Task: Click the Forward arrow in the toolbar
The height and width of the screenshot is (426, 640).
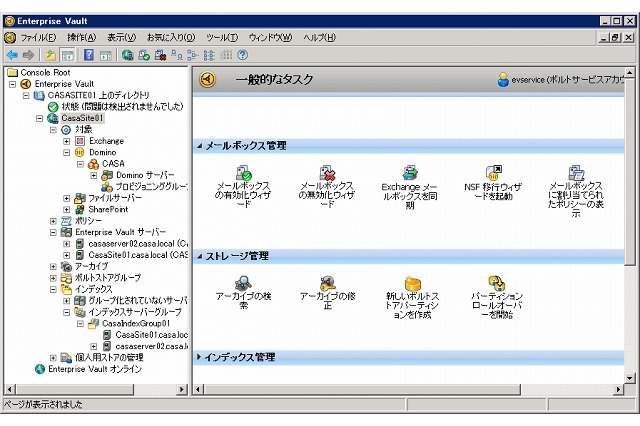Action: [x=28, y=55]
